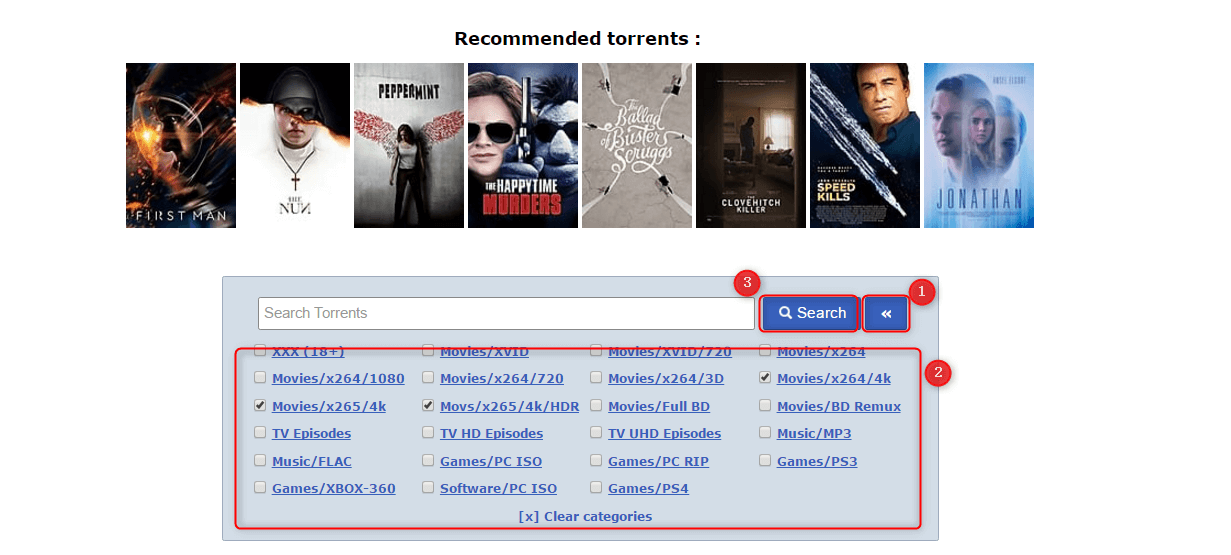Check the Movies/BD Remux checkbox

click(x=765, y=406)
